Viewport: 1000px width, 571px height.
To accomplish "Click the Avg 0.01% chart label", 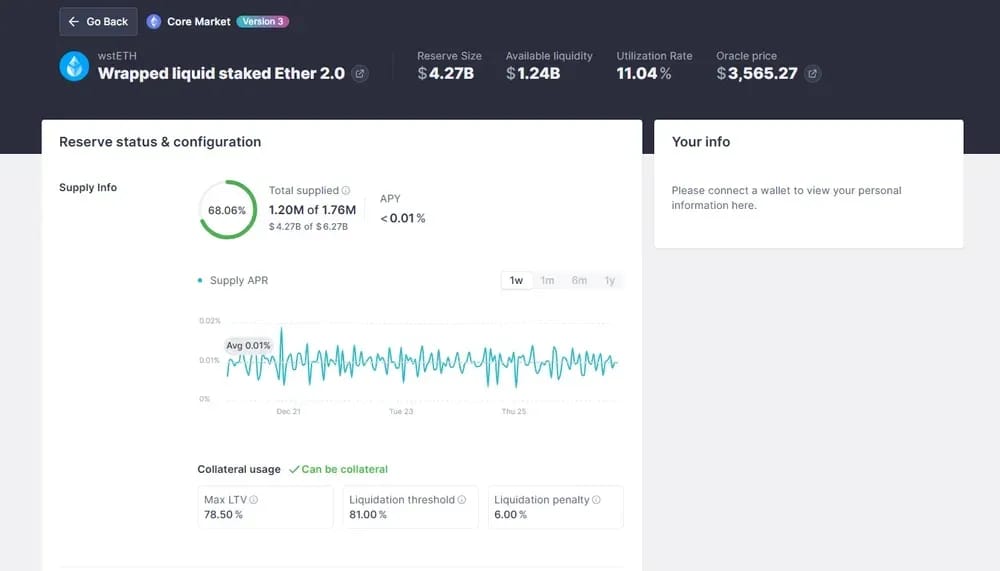I will click(x=248, y=345).
